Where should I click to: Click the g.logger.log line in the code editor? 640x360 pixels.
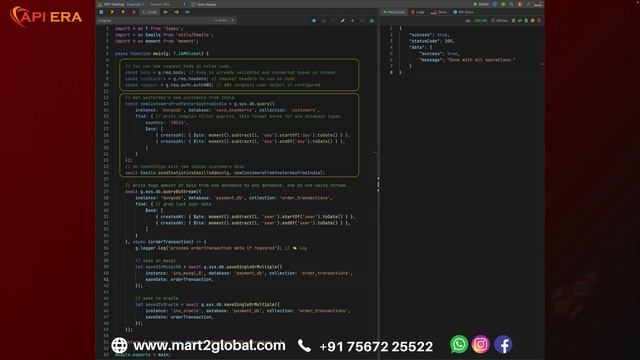click(x=221, y=248)
